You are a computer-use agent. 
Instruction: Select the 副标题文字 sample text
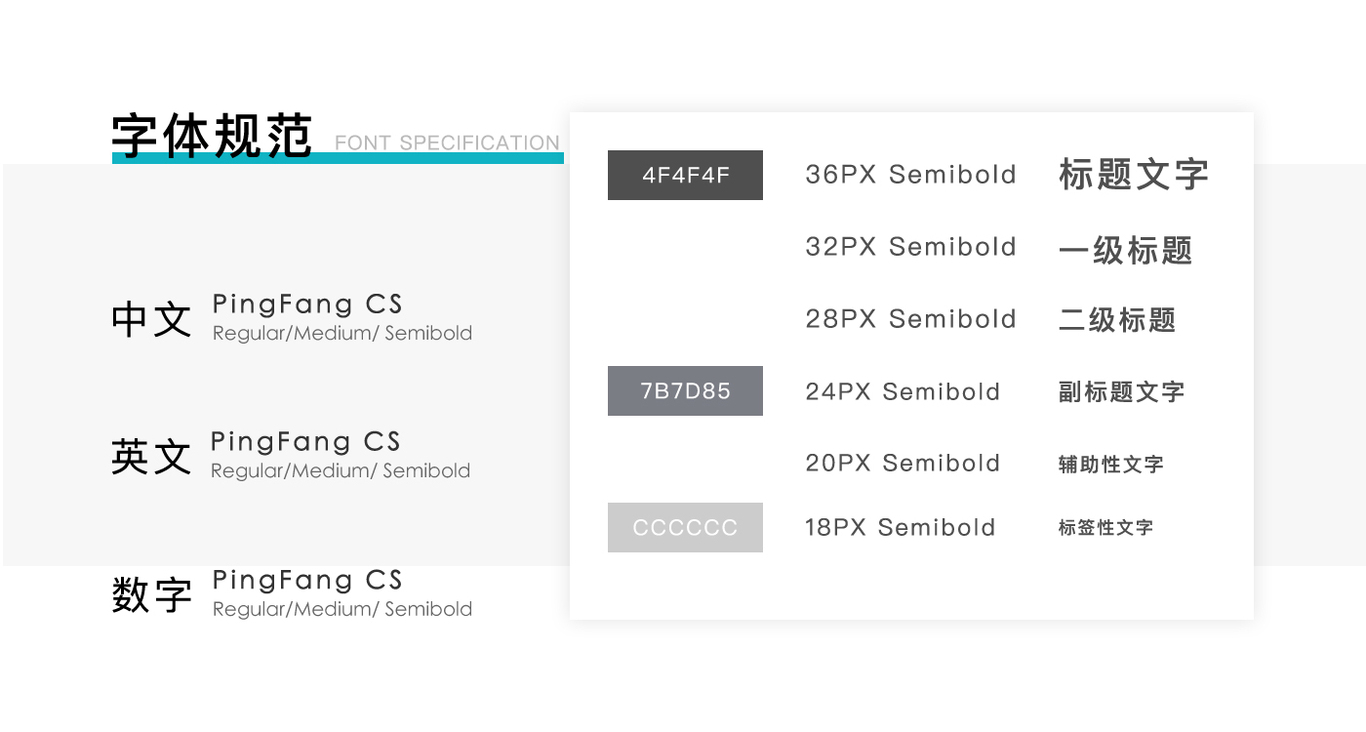pyautogui.click(x=1122, y=391)
